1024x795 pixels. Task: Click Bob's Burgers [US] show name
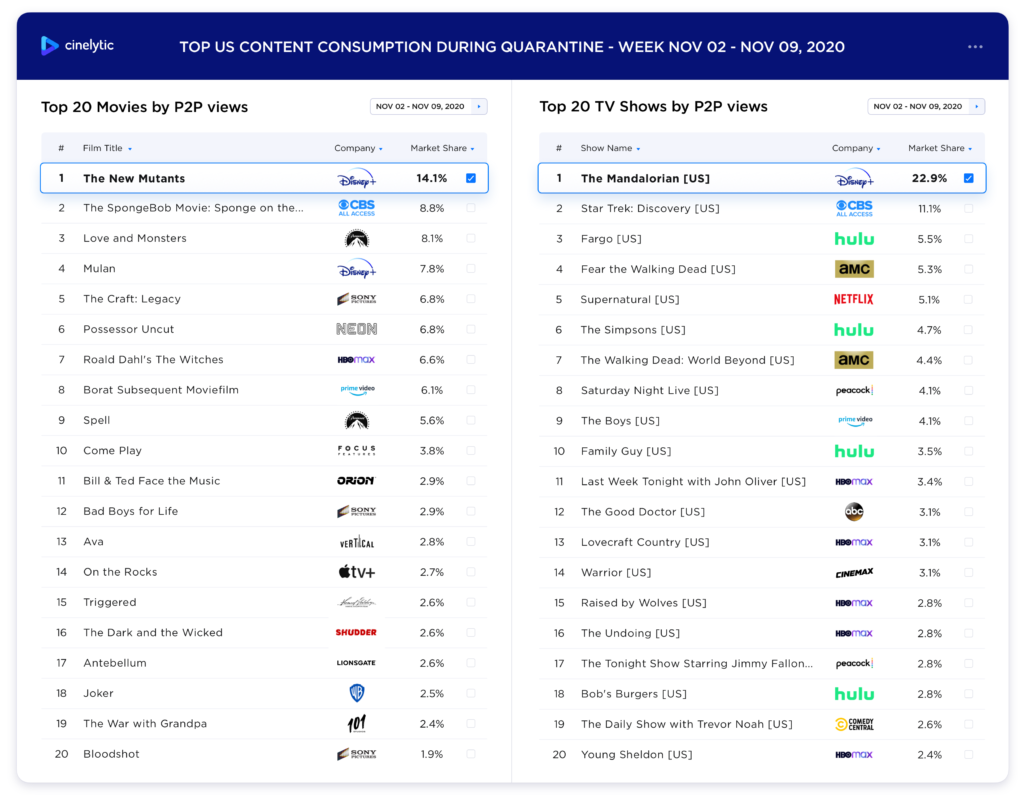[633, 694]
